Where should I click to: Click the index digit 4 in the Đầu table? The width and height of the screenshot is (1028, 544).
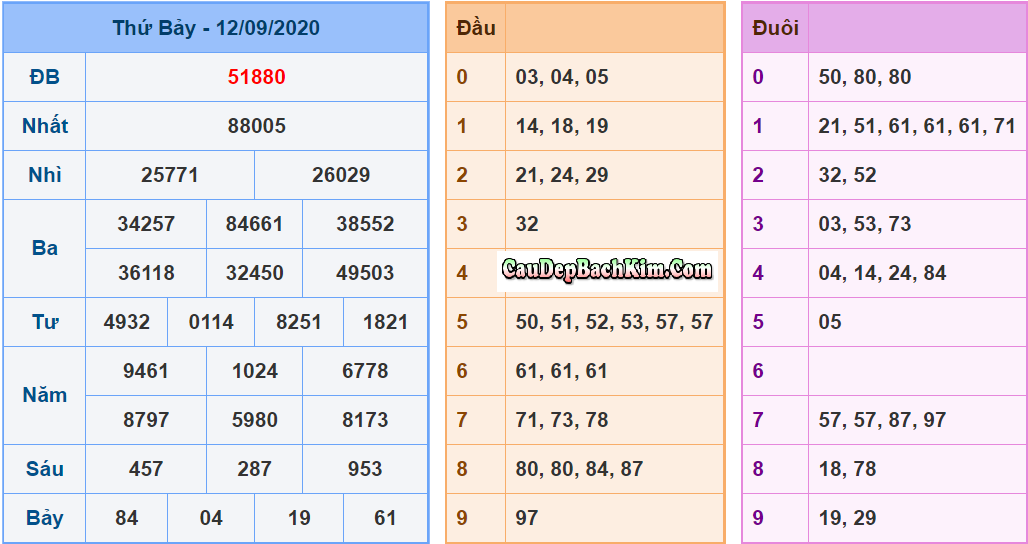pos(462,273)
